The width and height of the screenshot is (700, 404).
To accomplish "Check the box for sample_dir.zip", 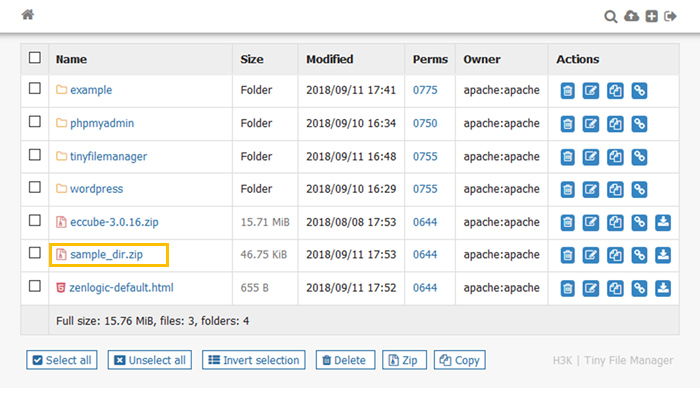I will point(35,254).
